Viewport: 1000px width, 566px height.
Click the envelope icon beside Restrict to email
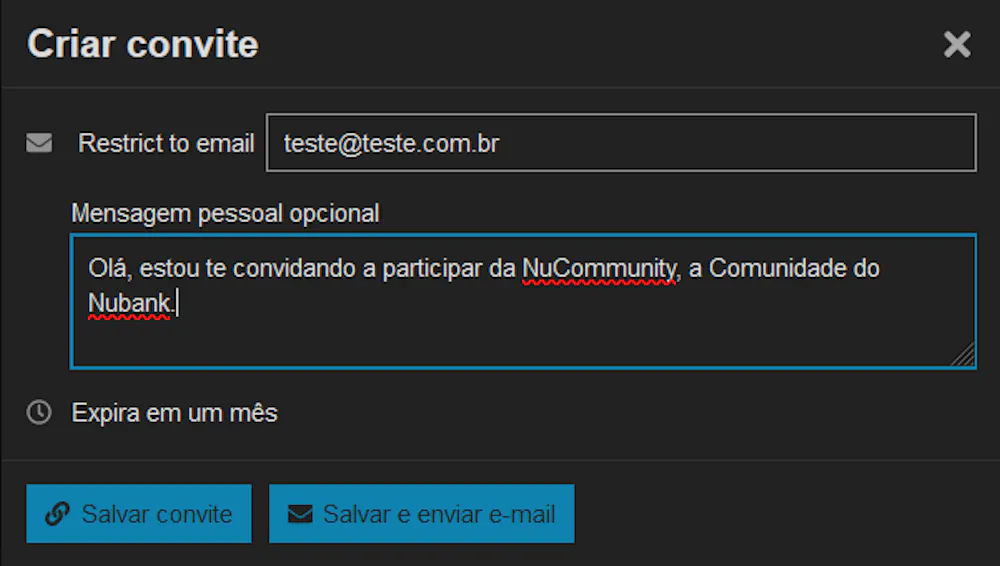pyautogui.click(x=39, y=144)
